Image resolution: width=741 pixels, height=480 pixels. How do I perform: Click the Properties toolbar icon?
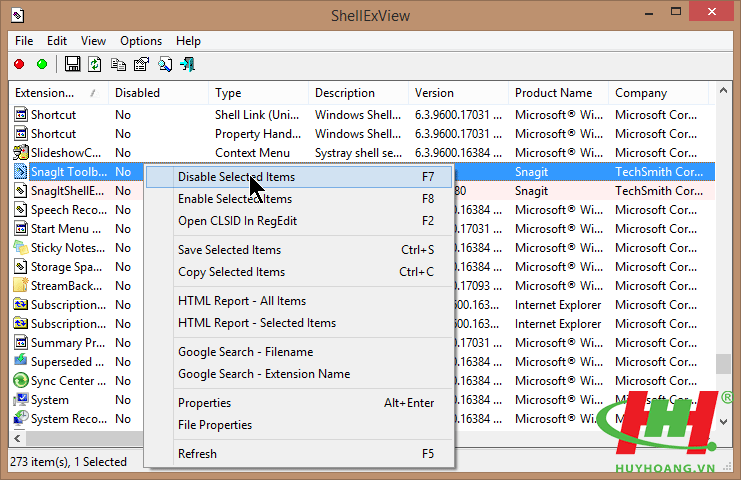coord(141,64)
